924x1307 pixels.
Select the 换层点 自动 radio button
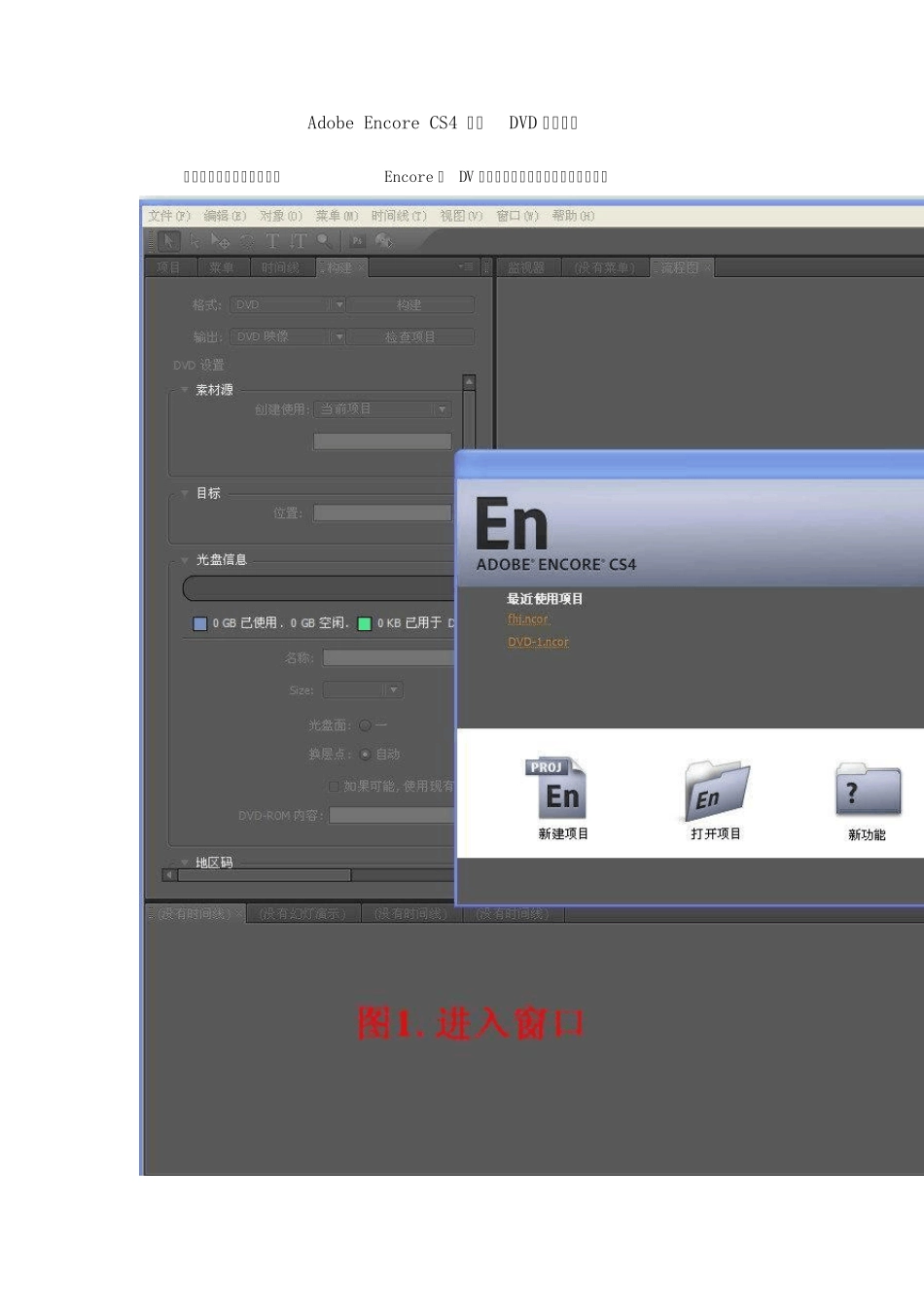365,755
